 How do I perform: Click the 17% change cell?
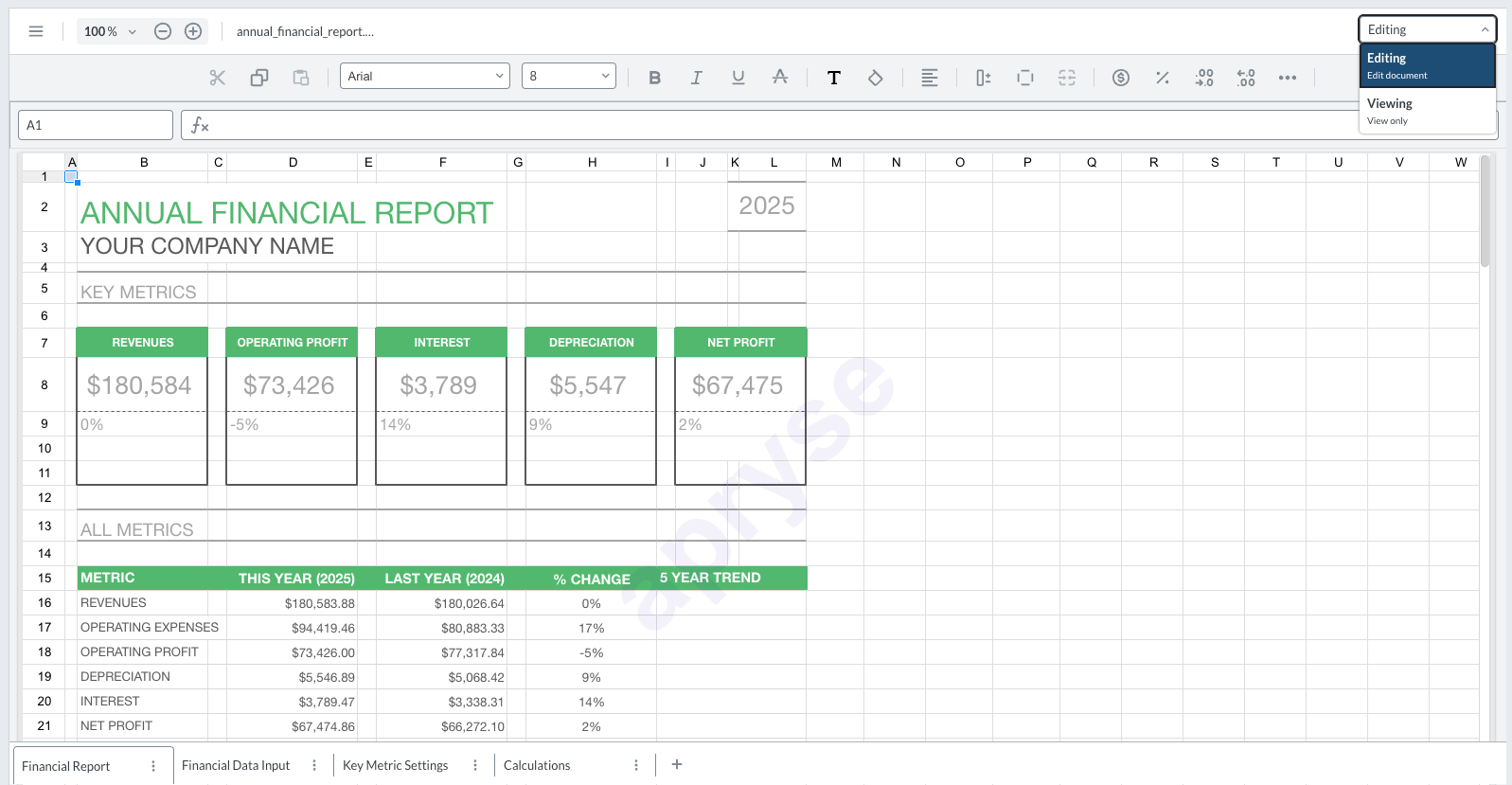[x=592, y=628]
